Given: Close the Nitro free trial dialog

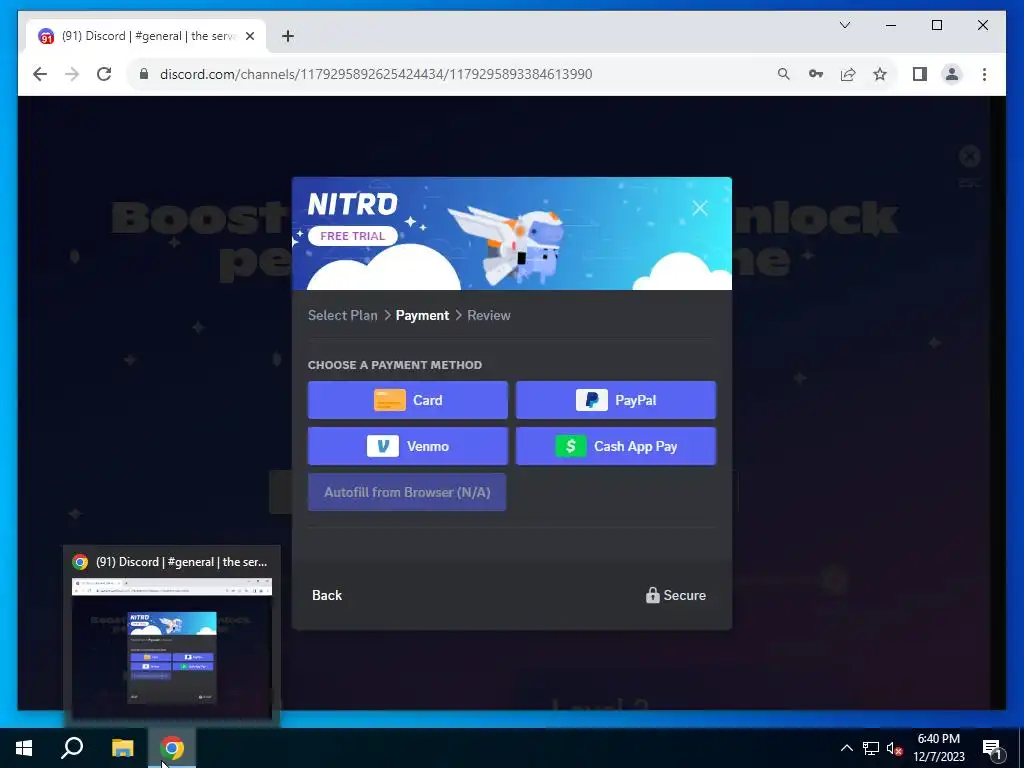Looking at the screenshot, I should click(699, 208).
